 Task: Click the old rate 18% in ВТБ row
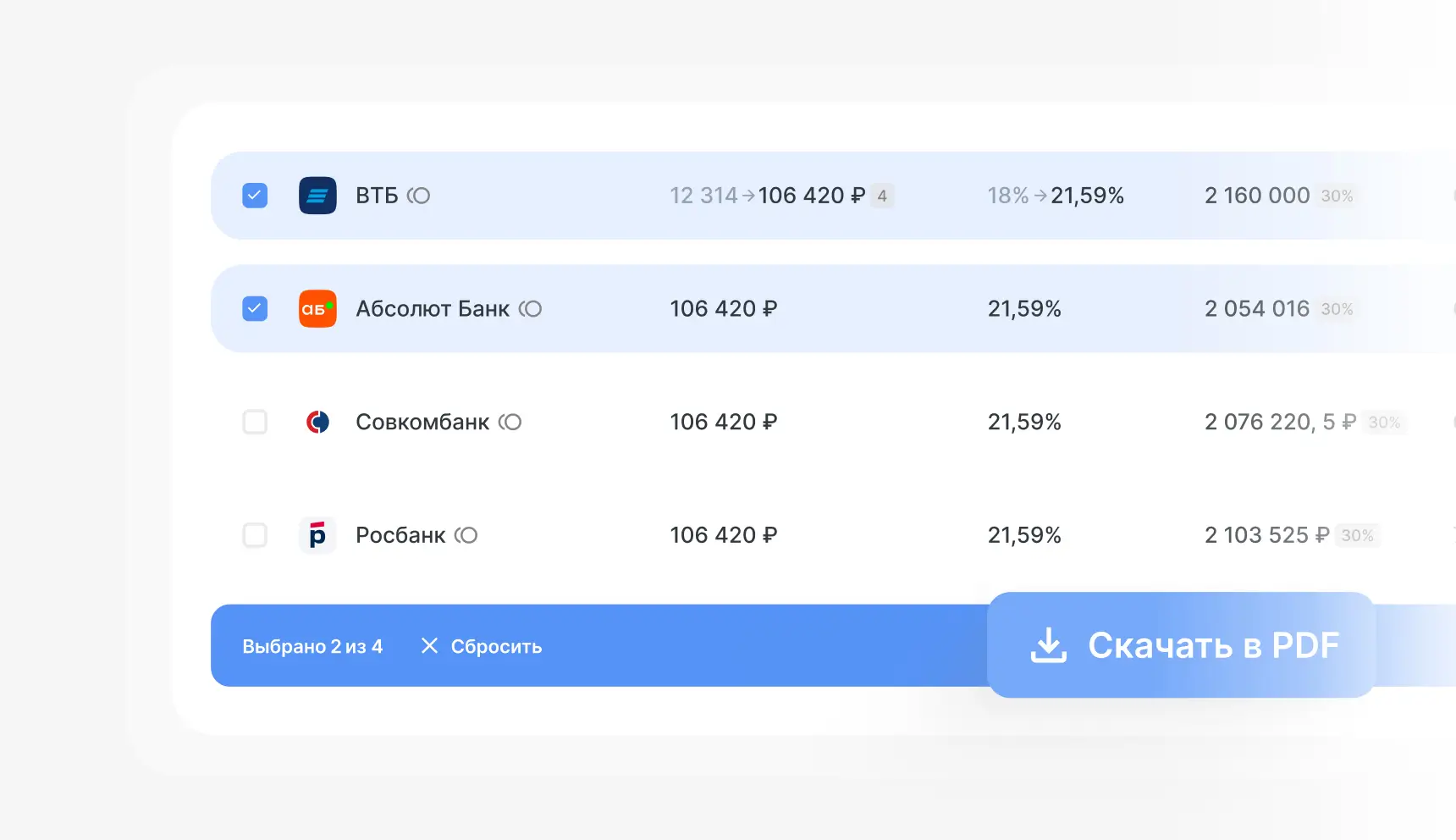point(1008,196)
